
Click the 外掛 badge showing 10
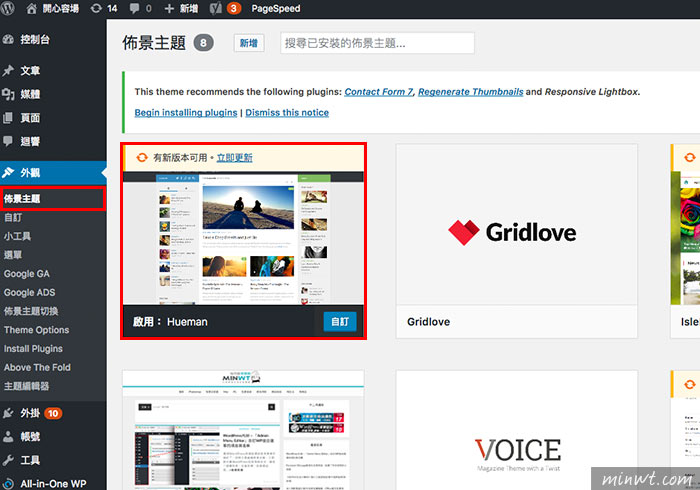(x=53, y=413)
